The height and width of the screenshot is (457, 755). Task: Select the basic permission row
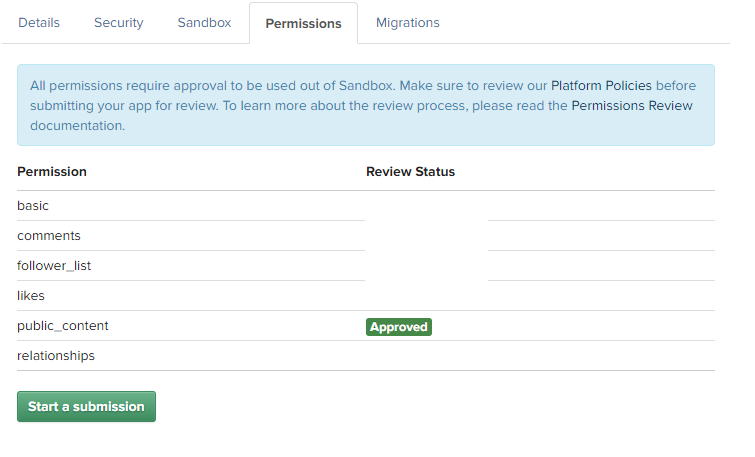point(191,206)
